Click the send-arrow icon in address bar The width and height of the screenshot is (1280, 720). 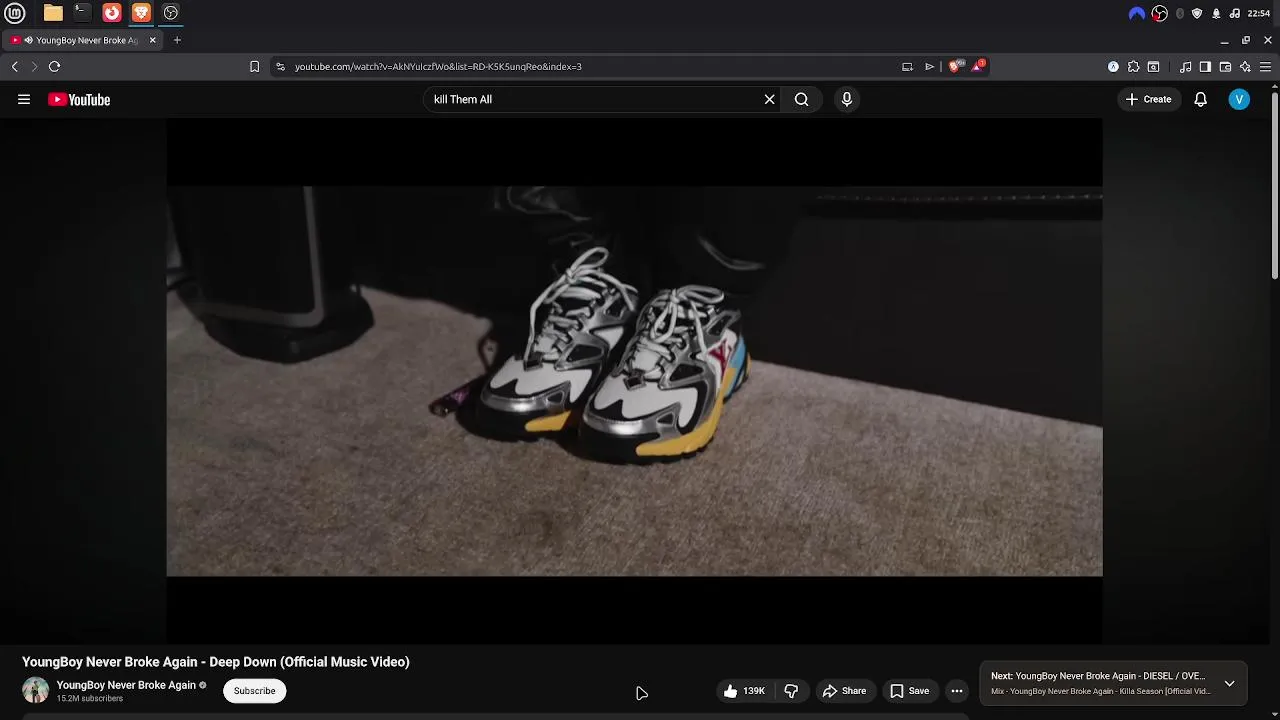929,67
